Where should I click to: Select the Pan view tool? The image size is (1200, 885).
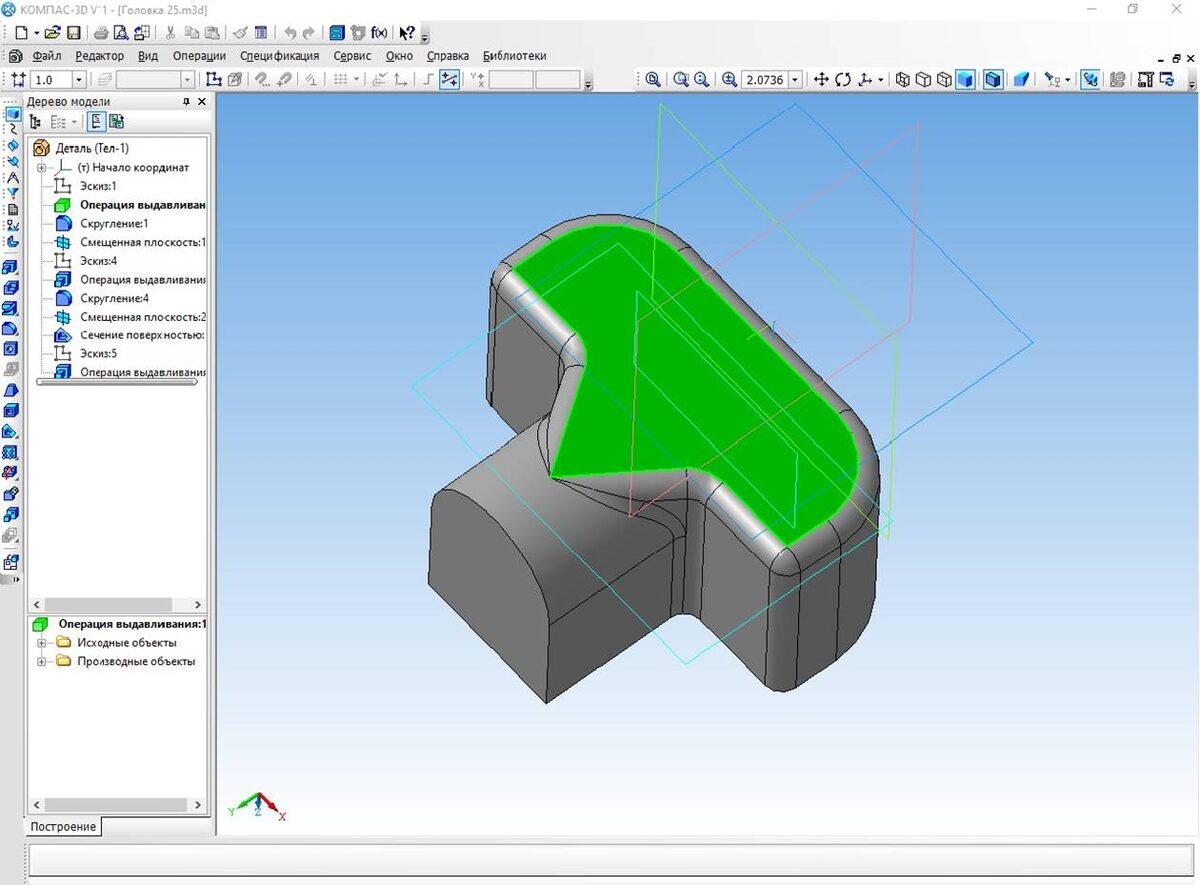coord(821,79)
